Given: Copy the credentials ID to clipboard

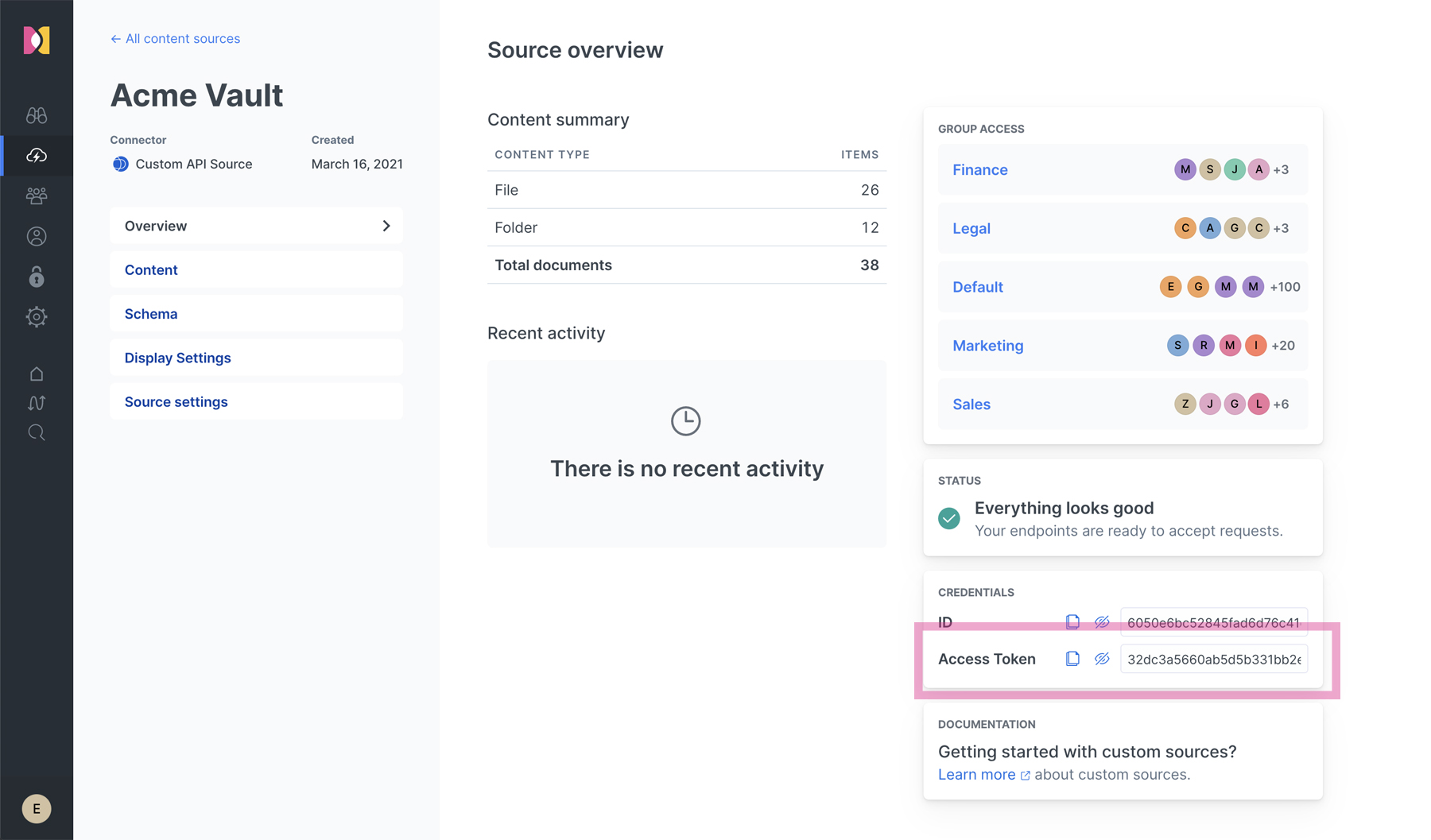Looking at the screenshot, I should click(x=1072, y=622).
